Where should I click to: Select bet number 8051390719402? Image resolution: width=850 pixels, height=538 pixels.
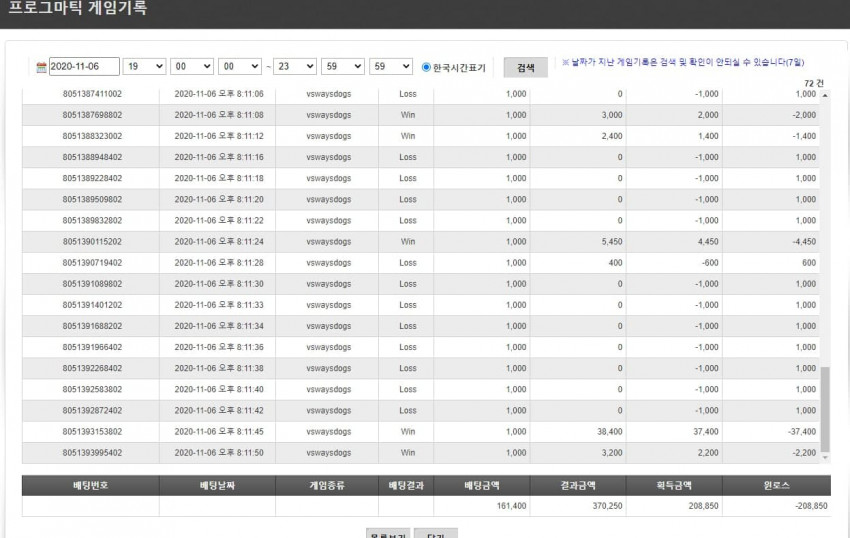tap(92, 263)
